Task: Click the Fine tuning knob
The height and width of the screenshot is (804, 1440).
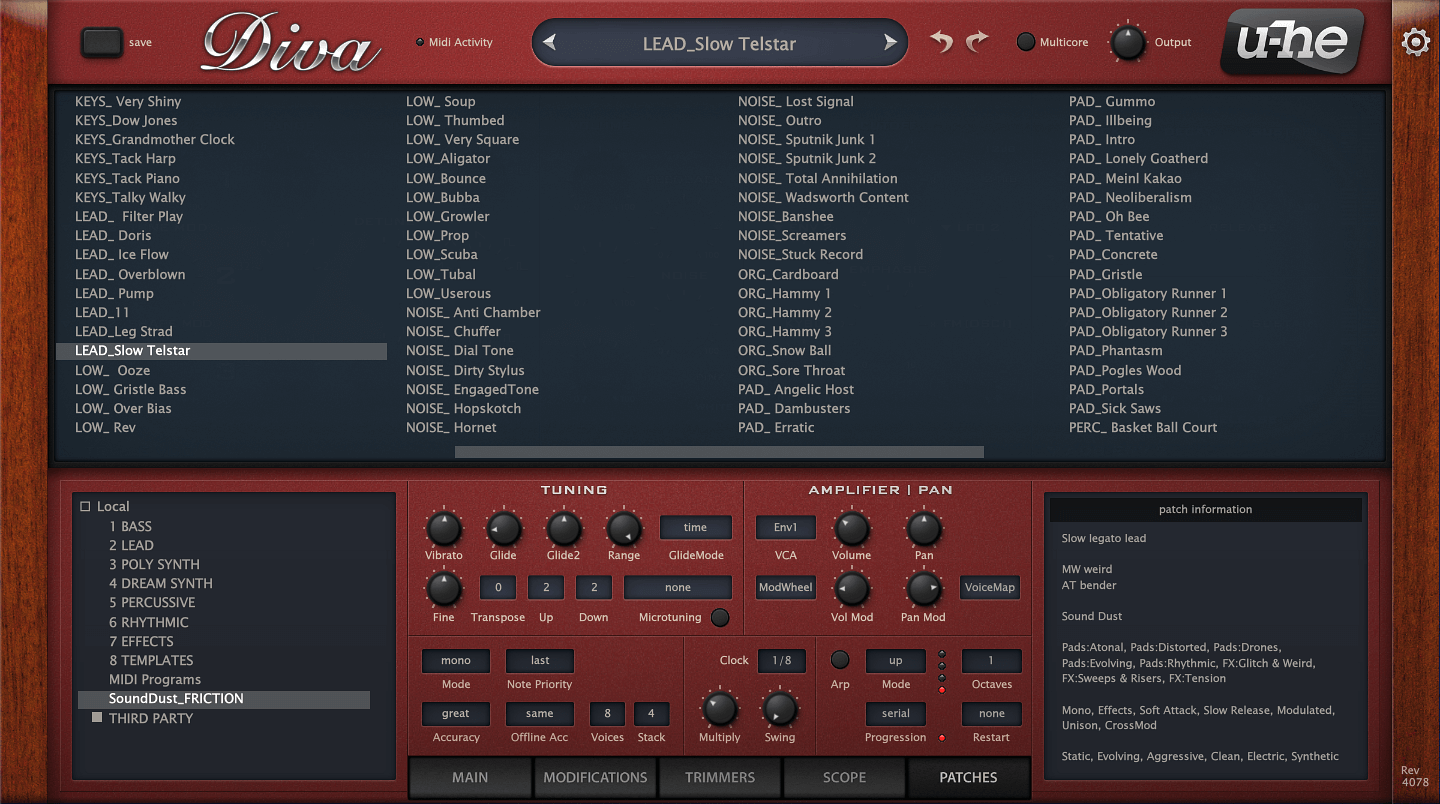Action: coord(444,589)
